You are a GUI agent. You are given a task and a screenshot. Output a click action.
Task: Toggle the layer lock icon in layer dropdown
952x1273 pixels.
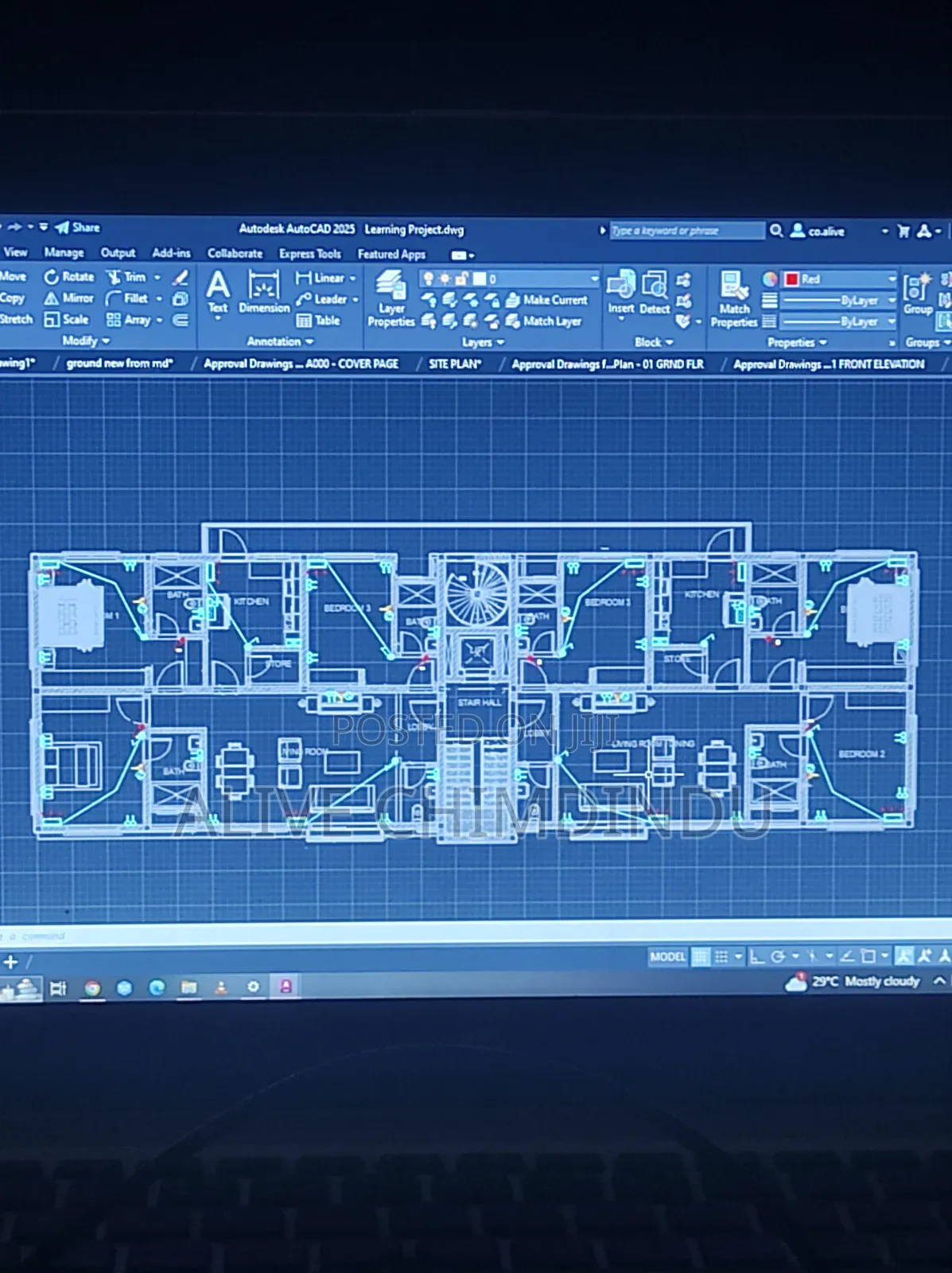[x=461, y=278]
